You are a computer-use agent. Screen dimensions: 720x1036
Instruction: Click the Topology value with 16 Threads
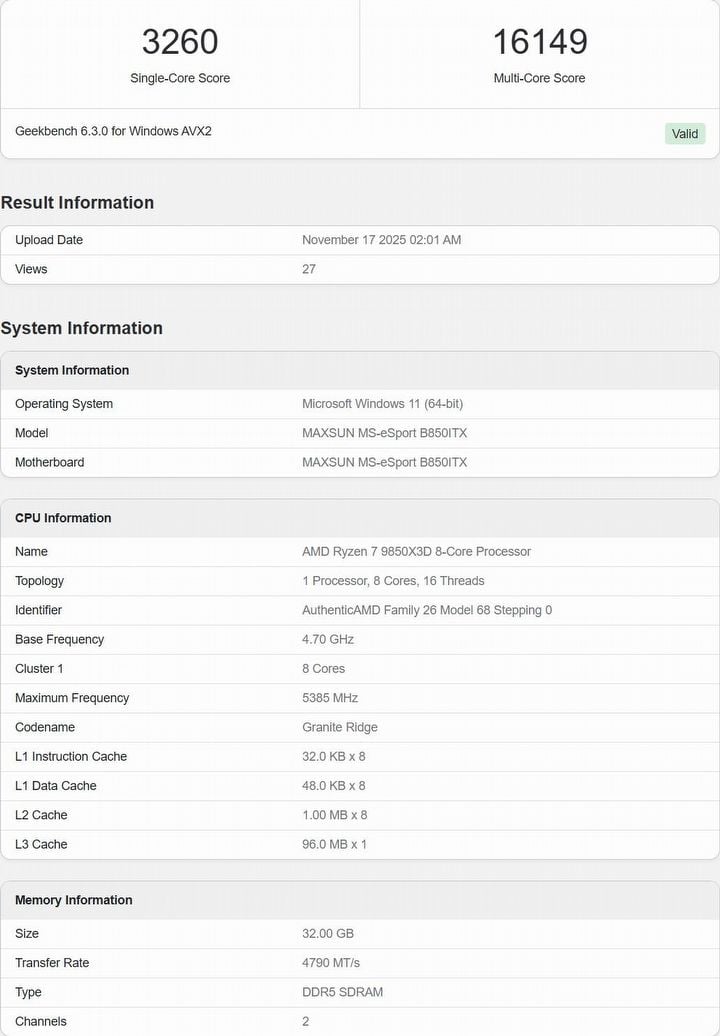(x=393, y=581)
